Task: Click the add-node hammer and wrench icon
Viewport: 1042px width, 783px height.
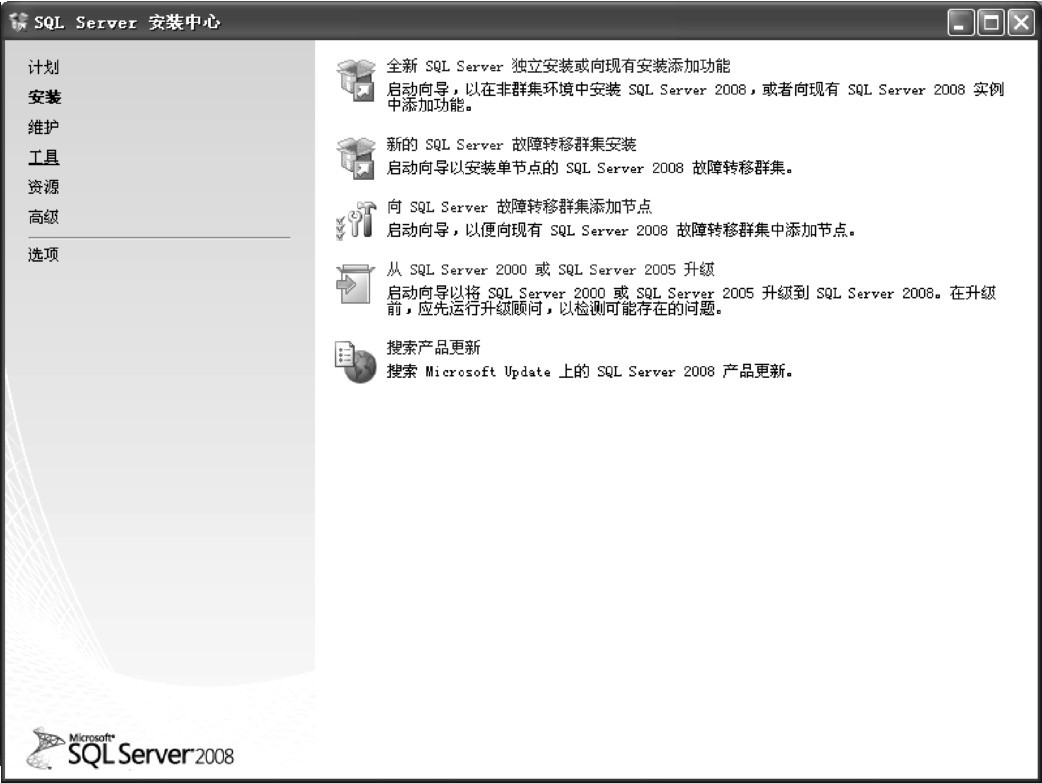Action: coord(356,219)
